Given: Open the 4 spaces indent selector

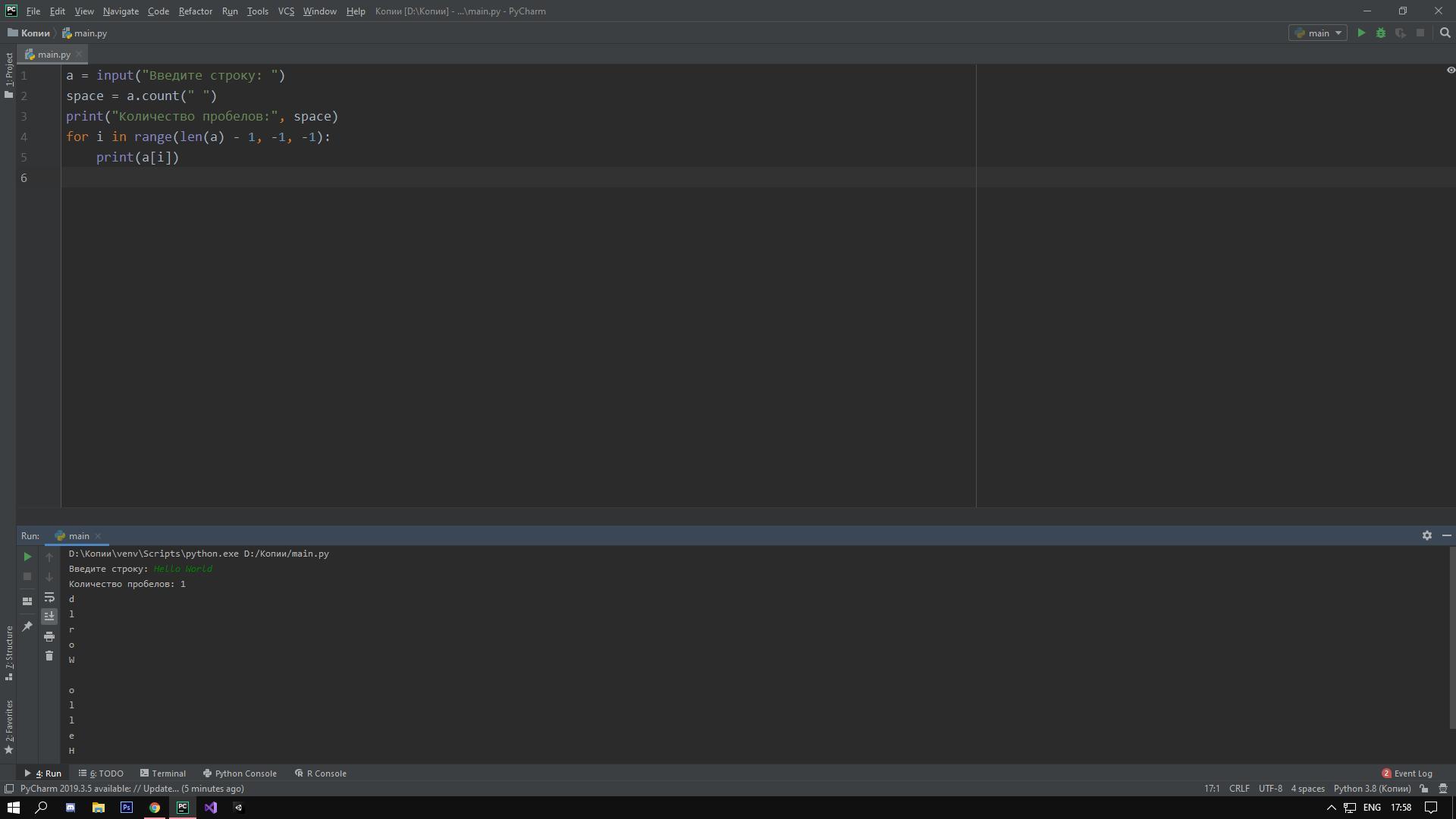Looking at the screenshot, I should (x=1307, y=789).
